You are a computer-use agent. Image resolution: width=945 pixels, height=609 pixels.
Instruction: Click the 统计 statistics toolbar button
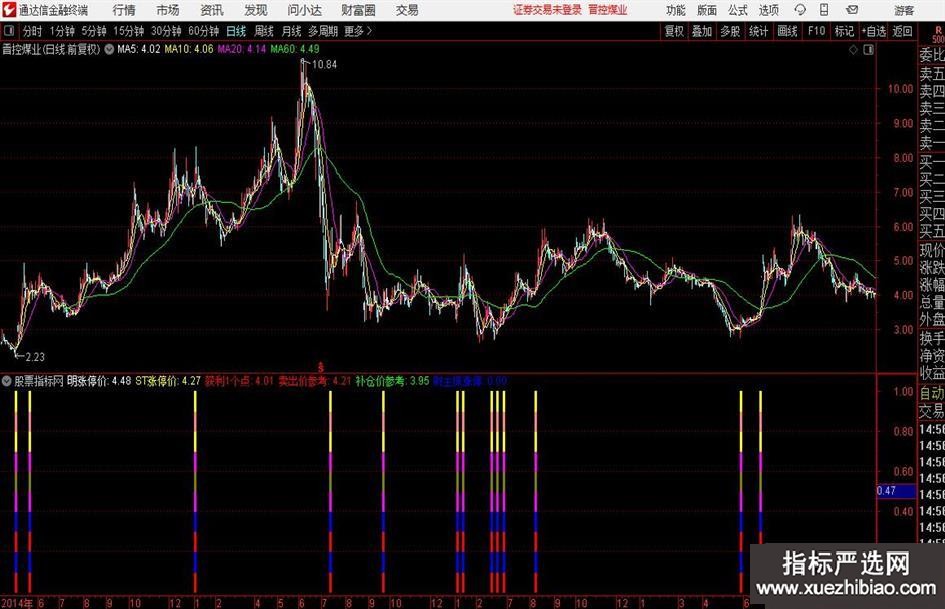point(759,31)
